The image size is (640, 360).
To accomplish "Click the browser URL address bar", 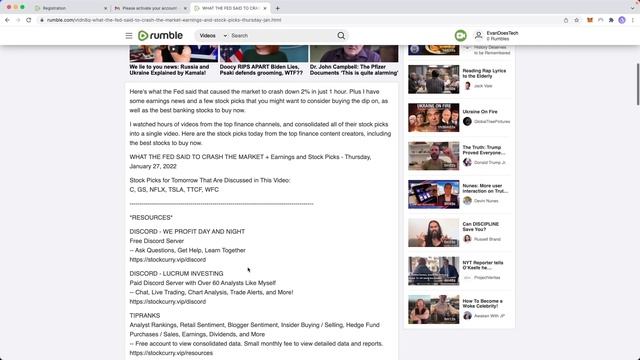I will click(300, 20).
